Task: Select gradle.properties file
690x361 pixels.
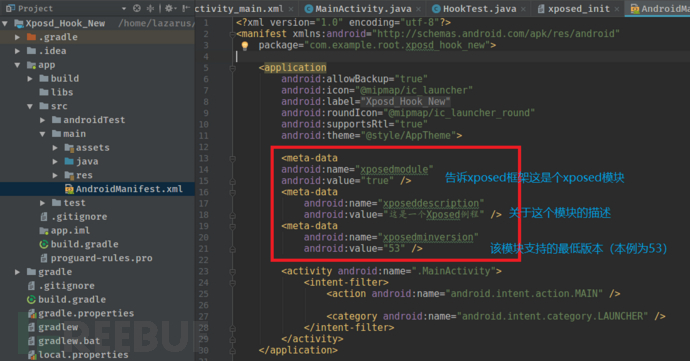Action: click(x=86, y=313)
